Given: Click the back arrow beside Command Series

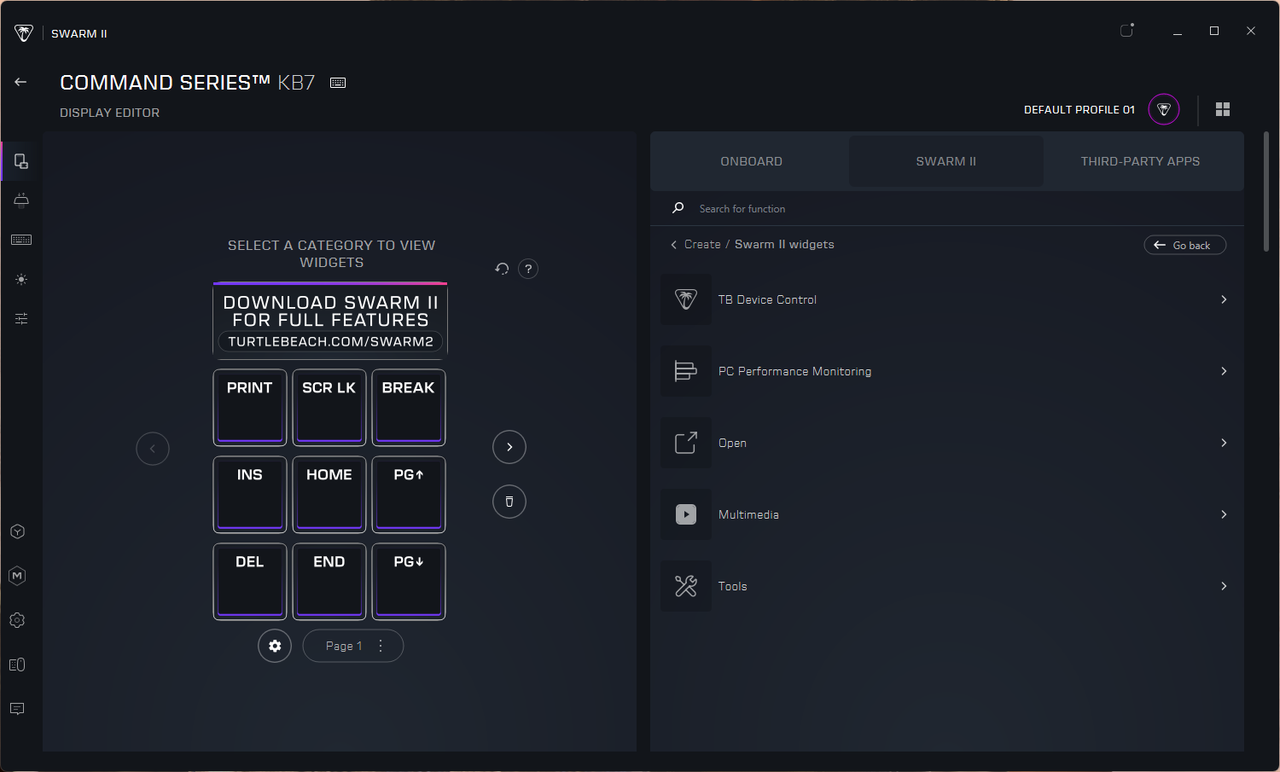Looking at the screenshot, I should 20,82.
